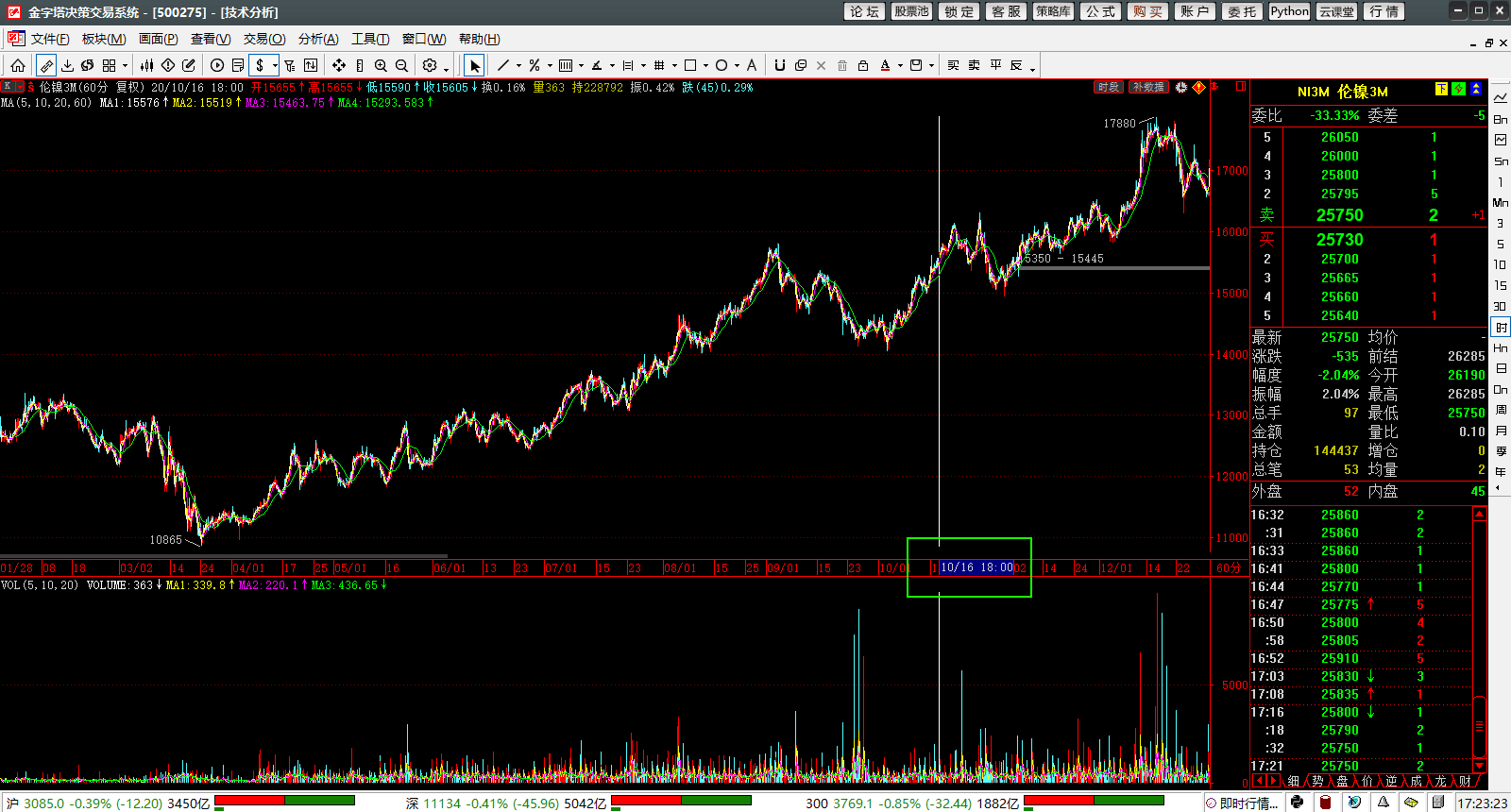Screen dimensions: 1511x812
Task: Expand the settings gear dropdown arrow
Action: tap(446, 68)
